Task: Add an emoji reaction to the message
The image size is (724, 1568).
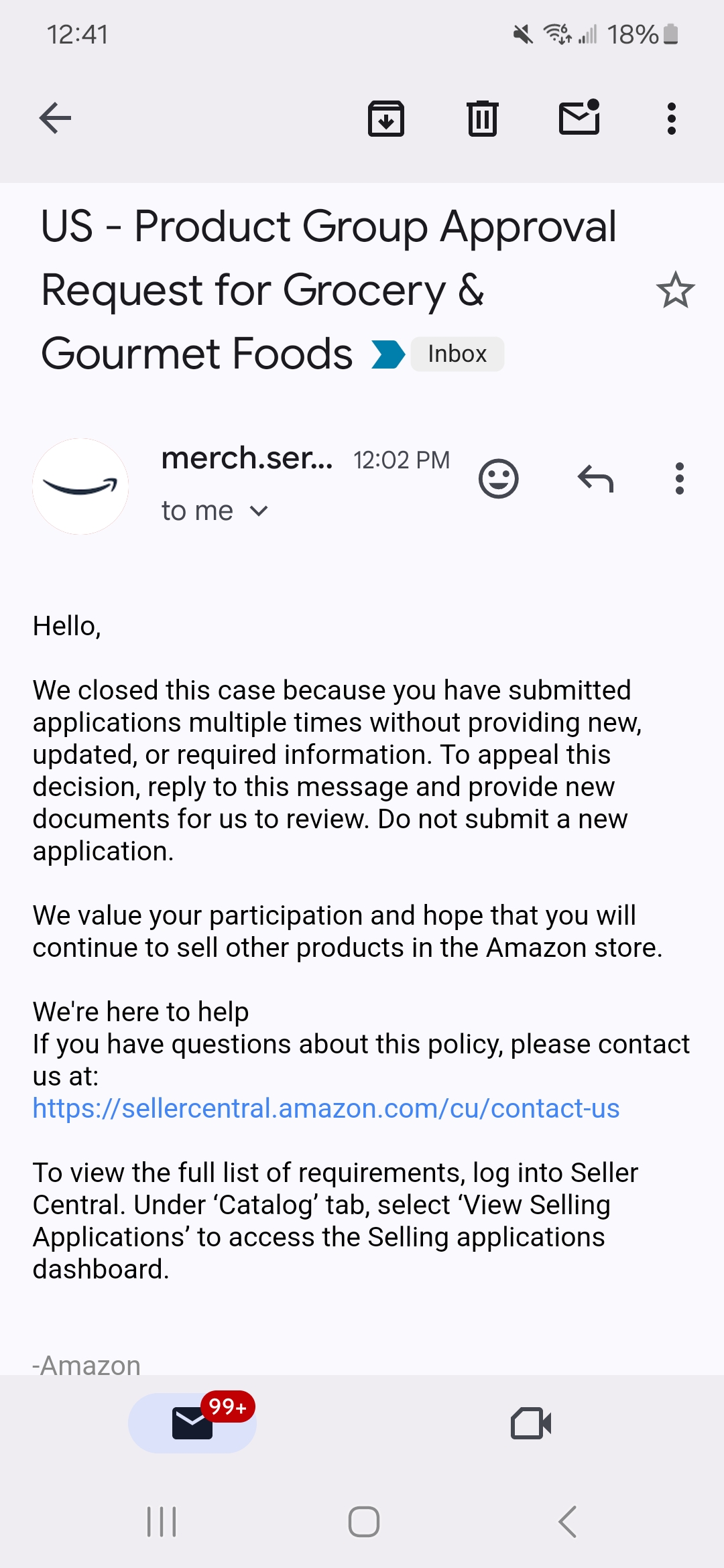Action: pyautogui.click(x=499, y=478)
